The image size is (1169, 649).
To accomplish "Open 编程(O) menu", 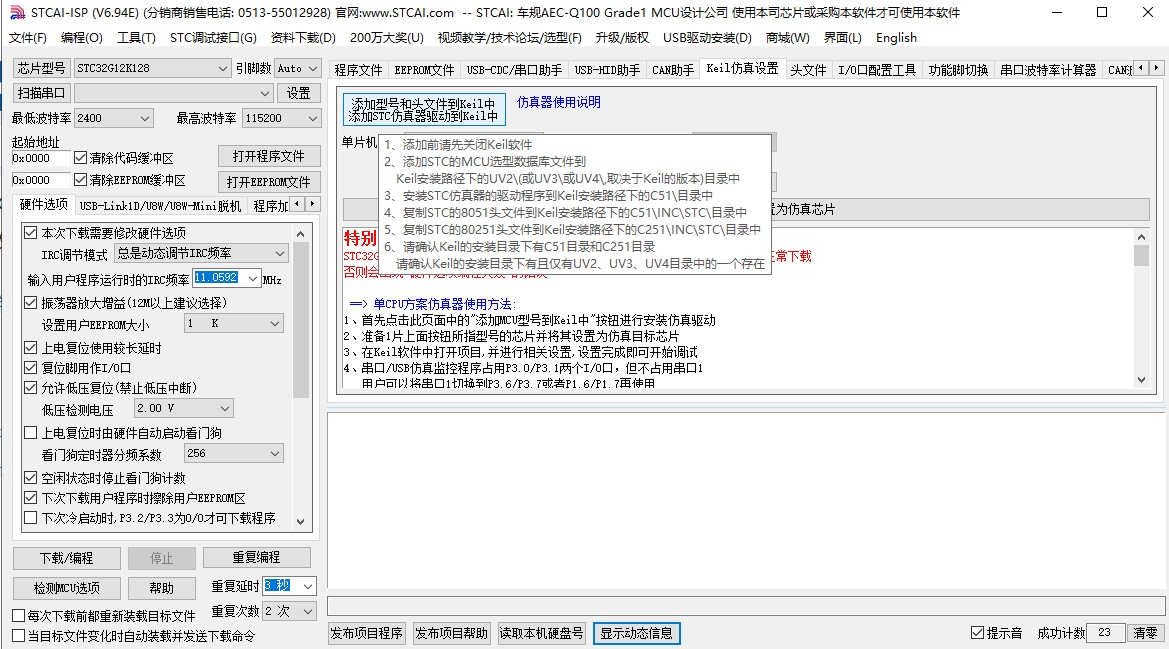I will (x=82, y=37).
